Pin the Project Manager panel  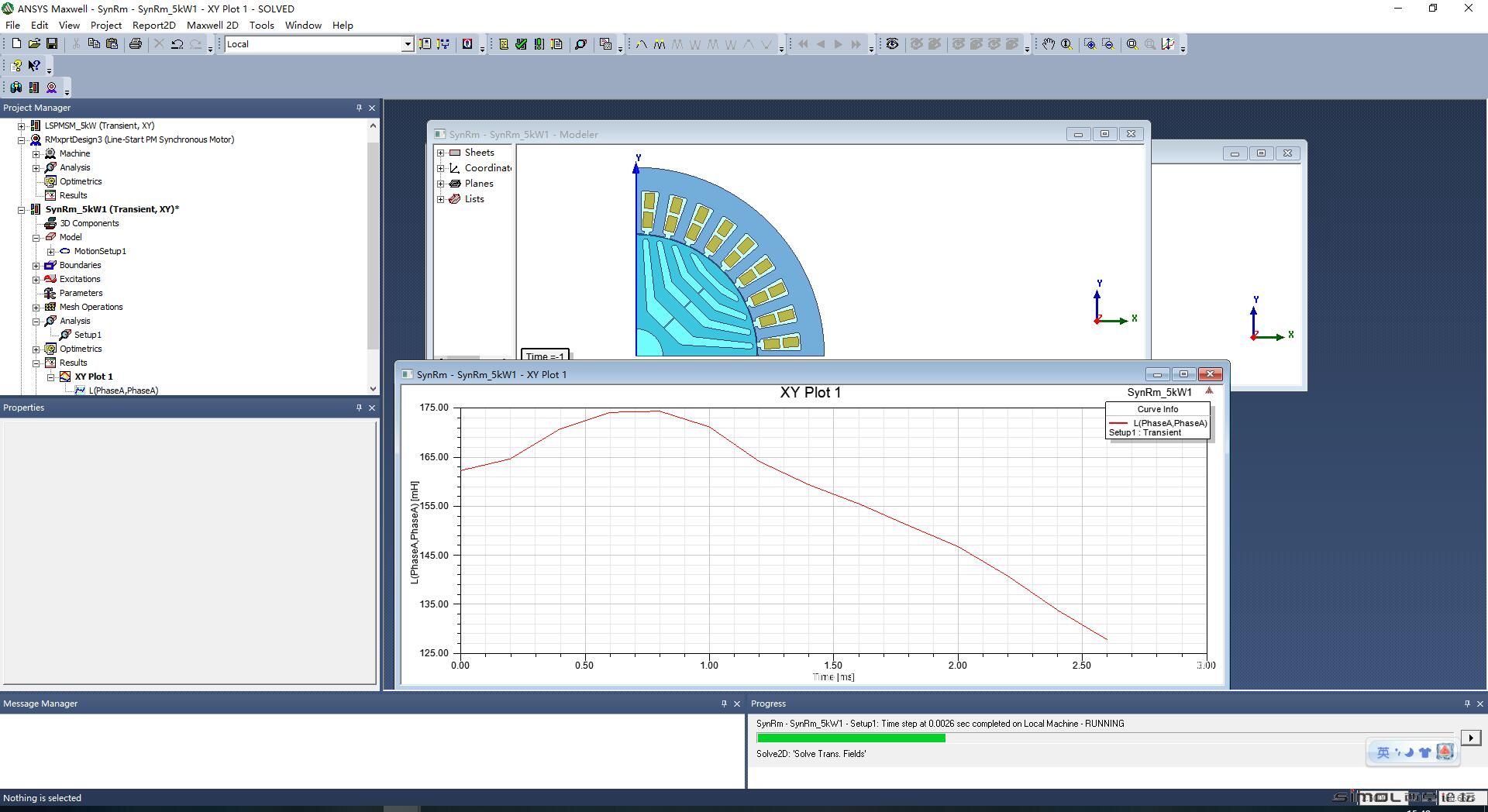[x=359, y=108]
